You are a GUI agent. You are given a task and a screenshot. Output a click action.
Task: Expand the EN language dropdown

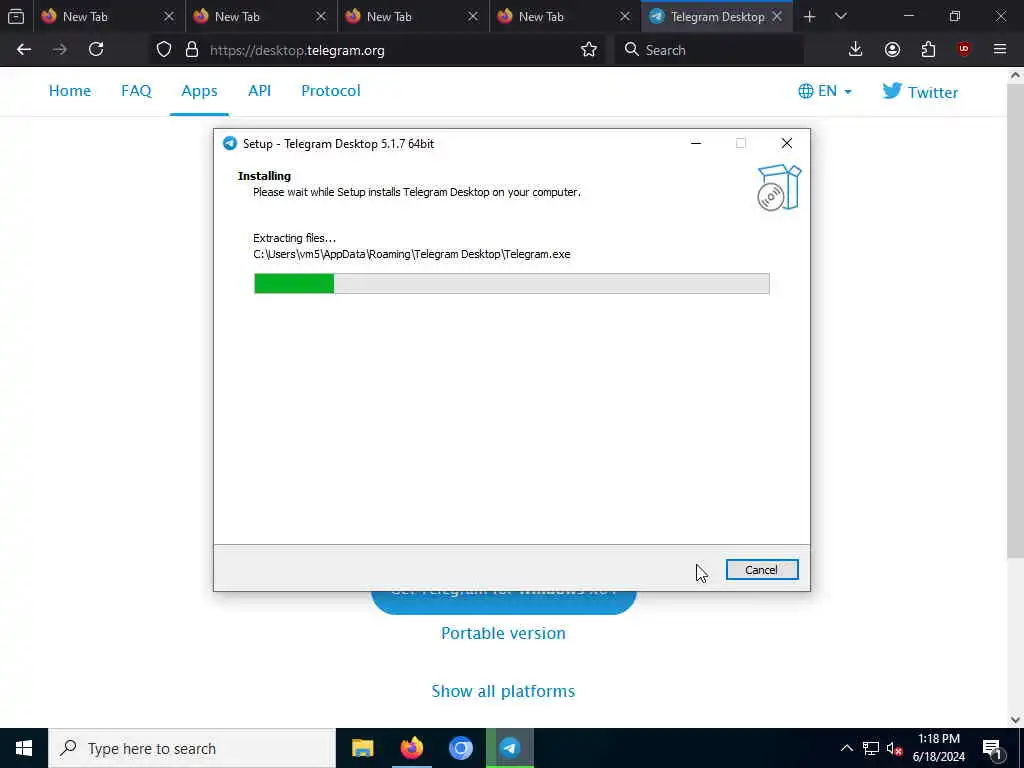click(x=825, y=91)
